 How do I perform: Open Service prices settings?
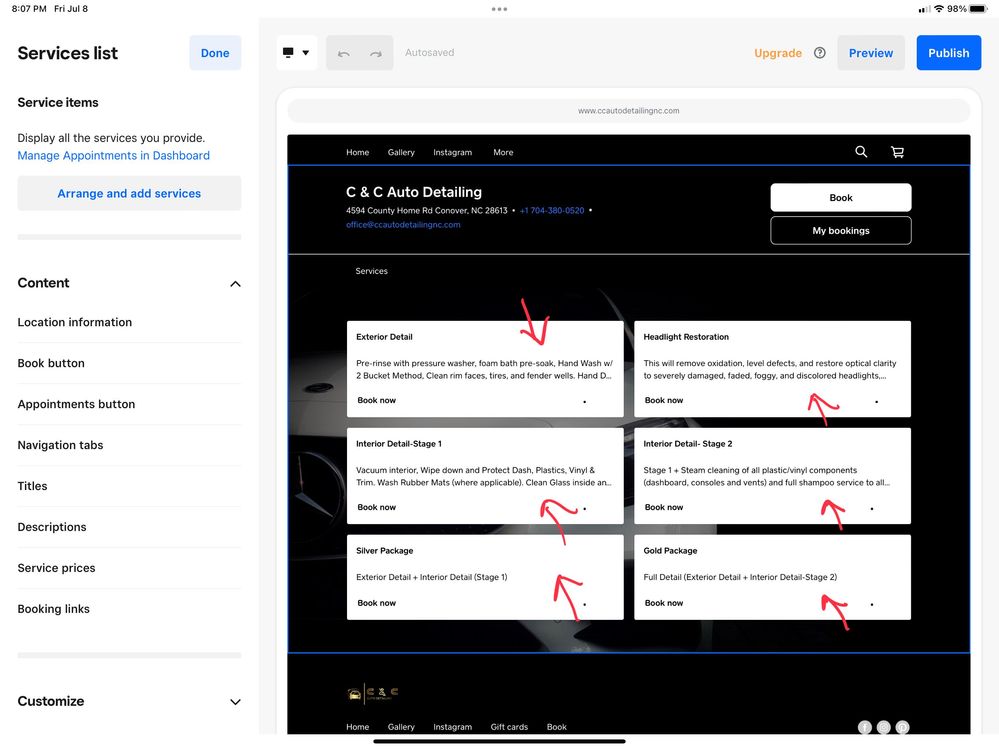(x=57, y=568)
